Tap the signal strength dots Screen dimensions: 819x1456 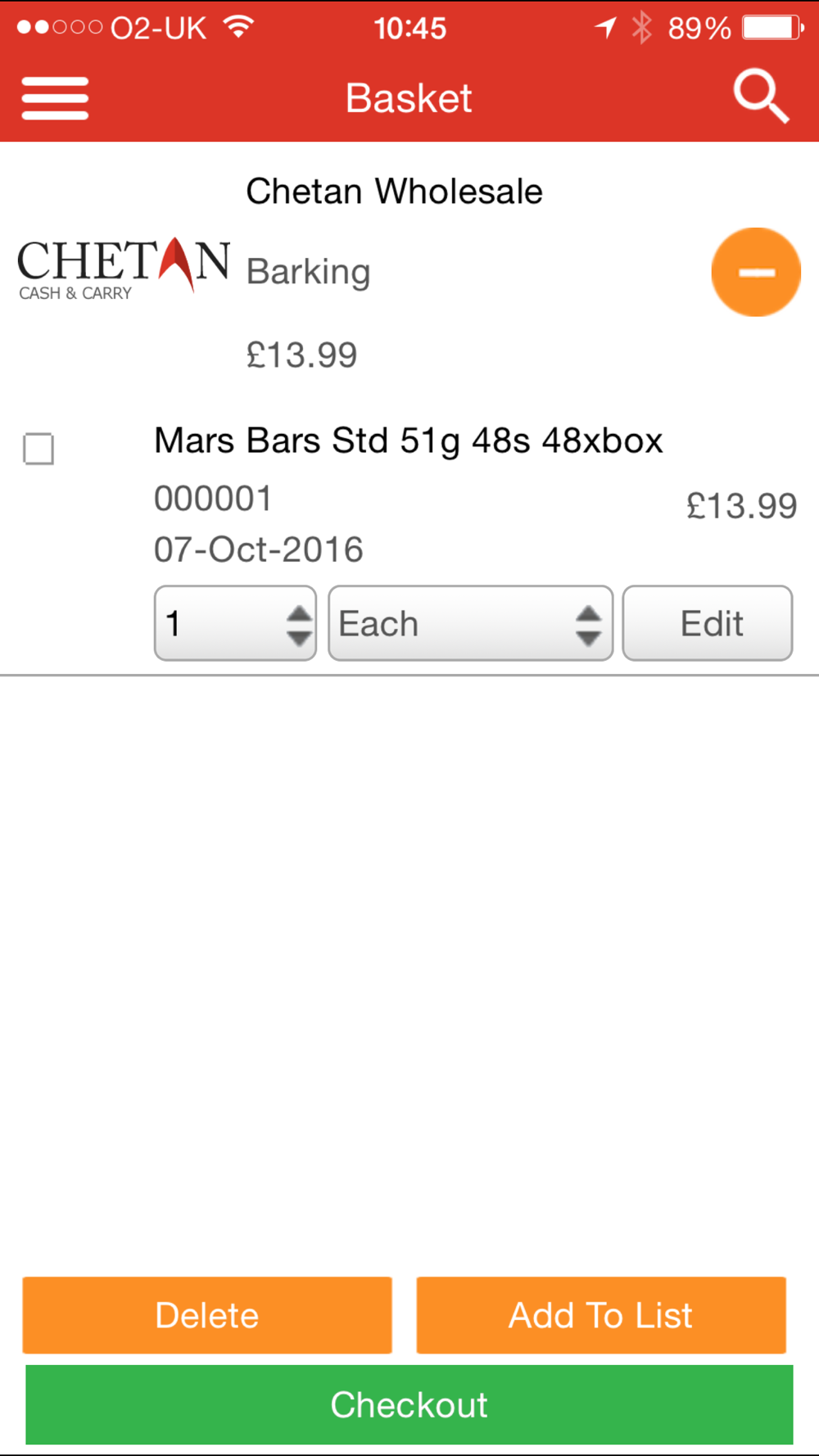click(59, 28)
